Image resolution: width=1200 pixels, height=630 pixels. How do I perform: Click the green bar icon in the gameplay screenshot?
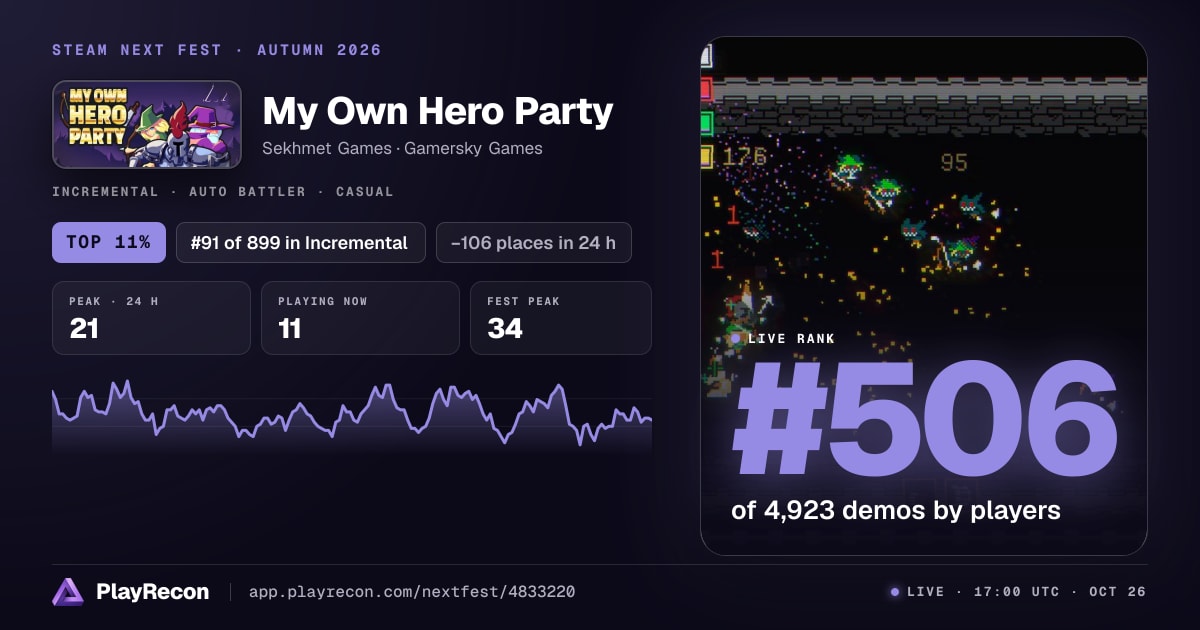(706, 123)
